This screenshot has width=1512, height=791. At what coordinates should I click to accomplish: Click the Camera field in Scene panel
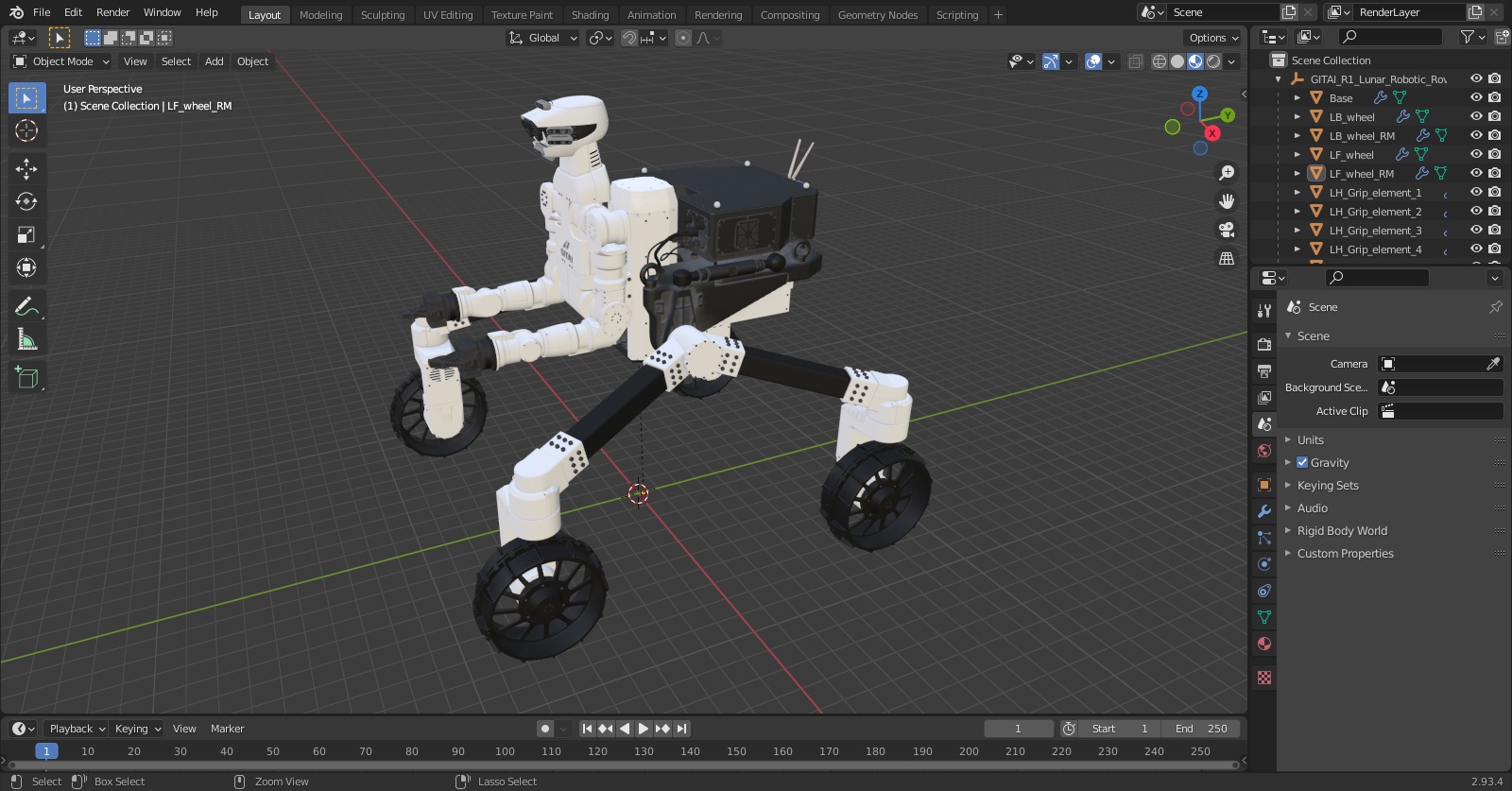coord(1440,364)
